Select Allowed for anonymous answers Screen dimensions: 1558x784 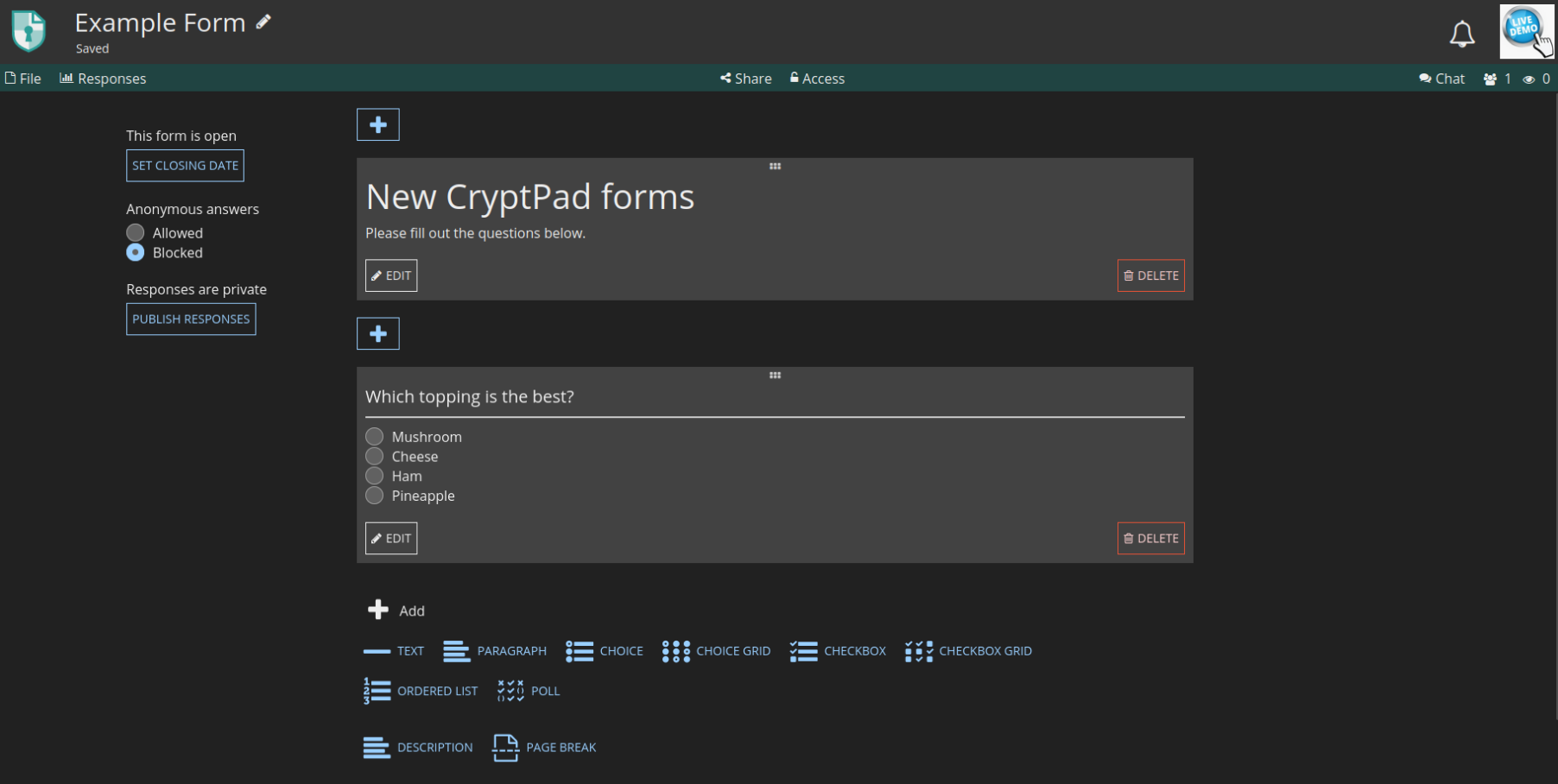point(136,232)
